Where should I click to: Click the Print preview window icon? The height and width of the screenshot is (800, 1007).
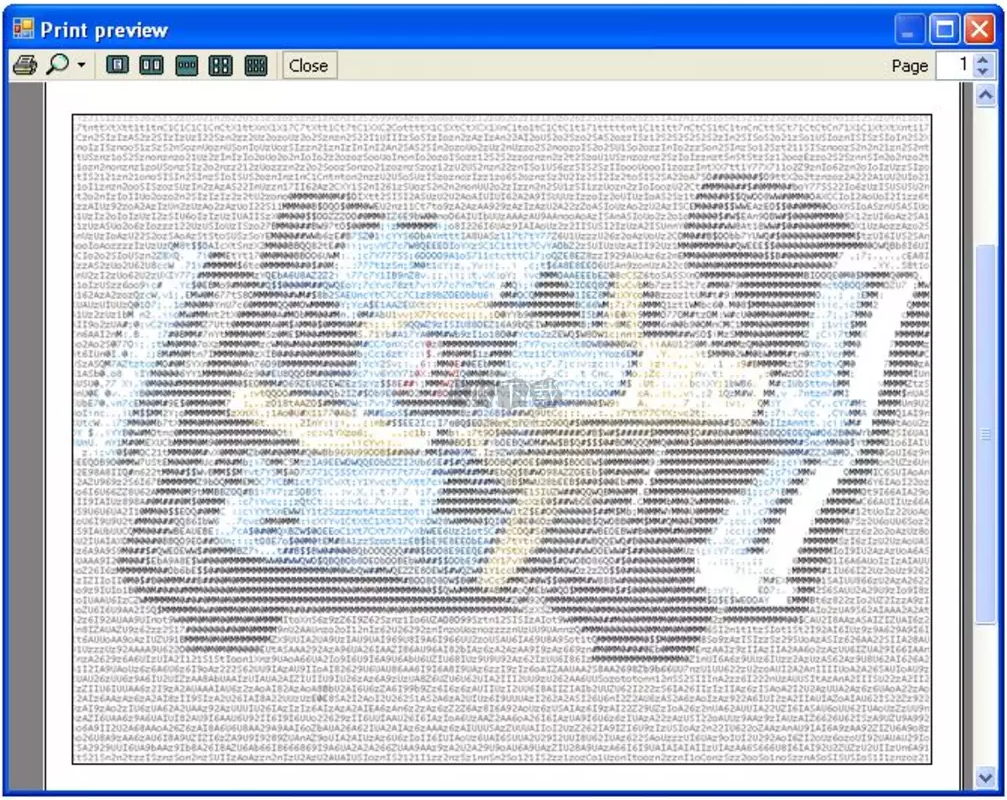point(23,29)
